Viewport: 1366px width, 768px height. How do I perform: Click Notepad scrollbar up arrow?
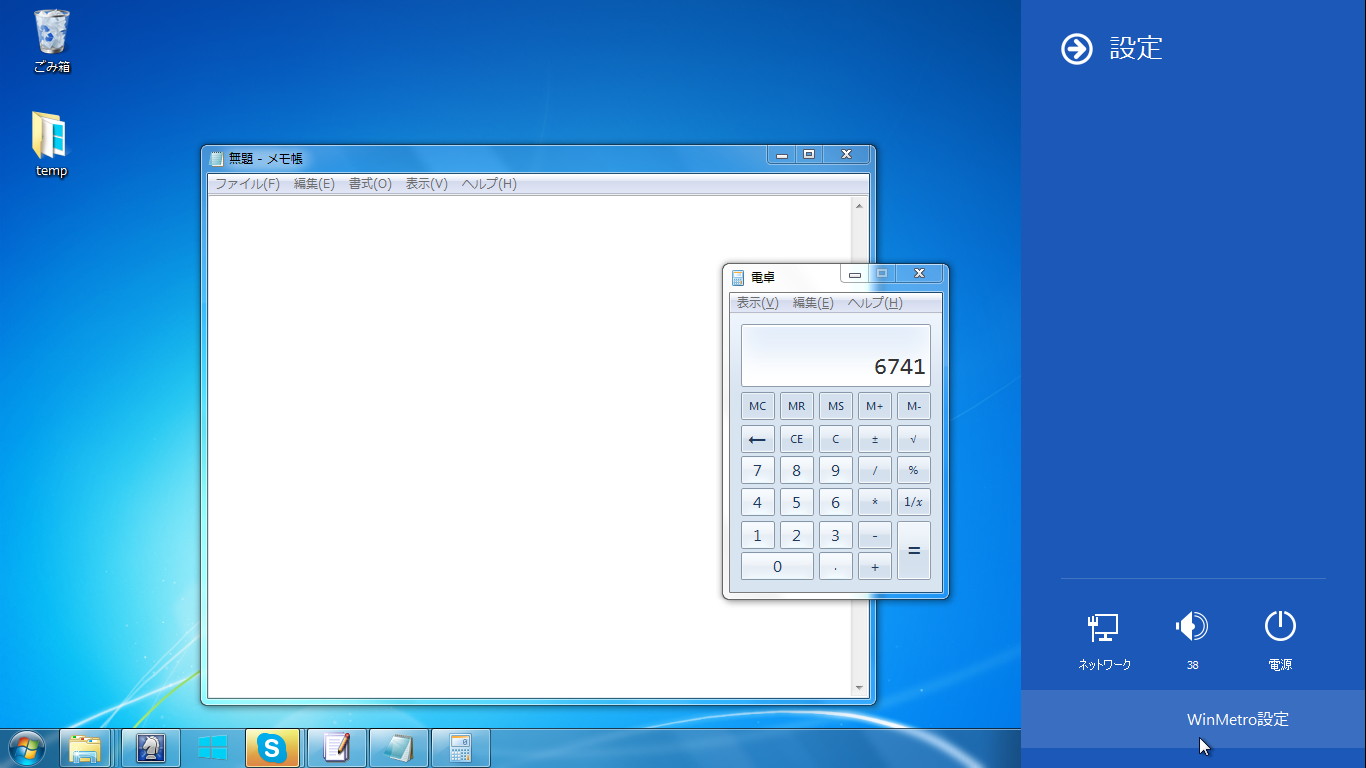point(859,205)
